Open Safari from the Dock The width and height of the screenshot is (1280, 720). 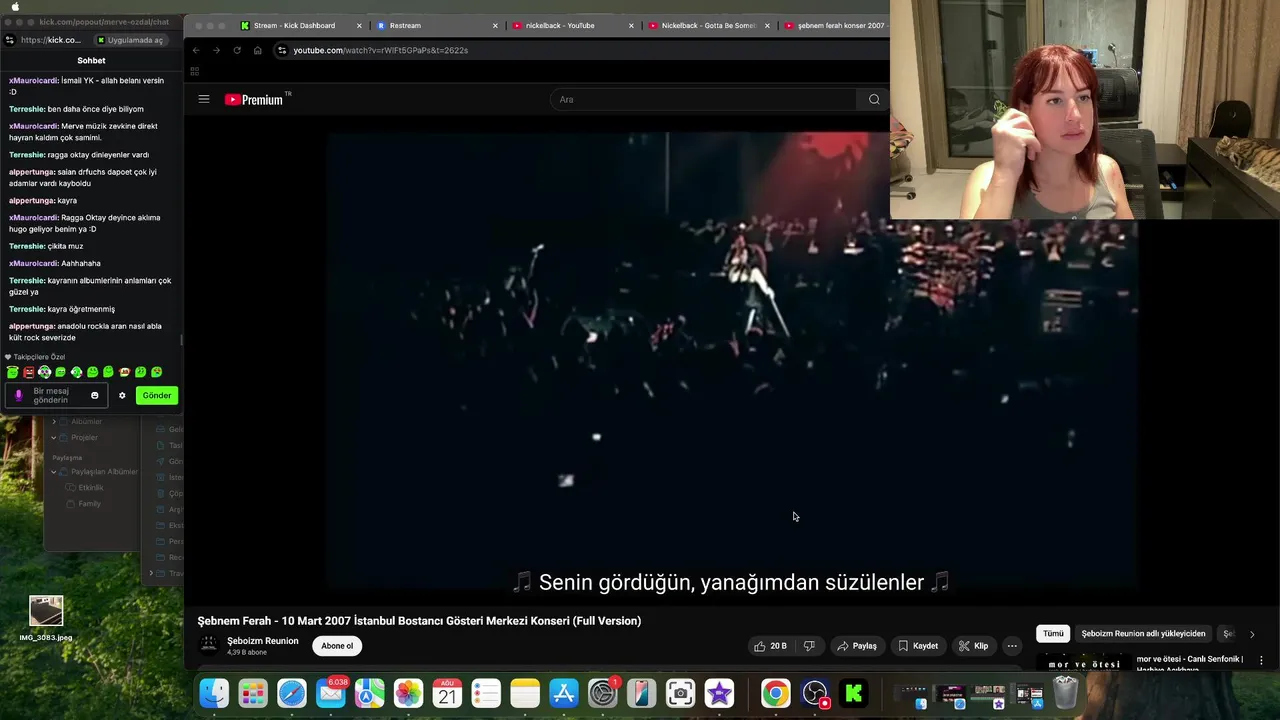[292, 693]
